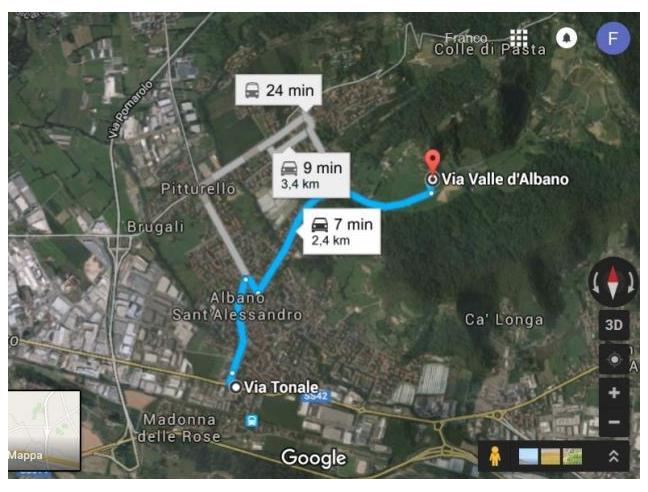Viewport: 648px width, 492px height.
Task: Select the 9 min 3,4 km driving route
Action: click(x=311, y=174)
